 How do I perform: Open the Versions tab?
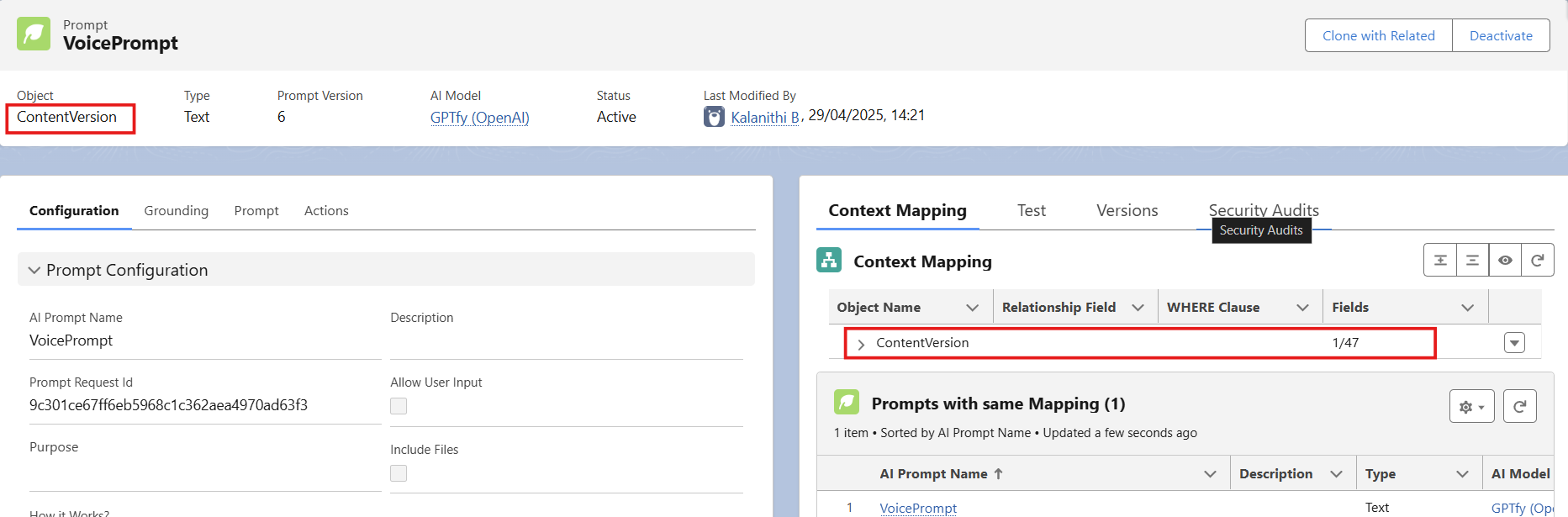tap(1127, 211)
